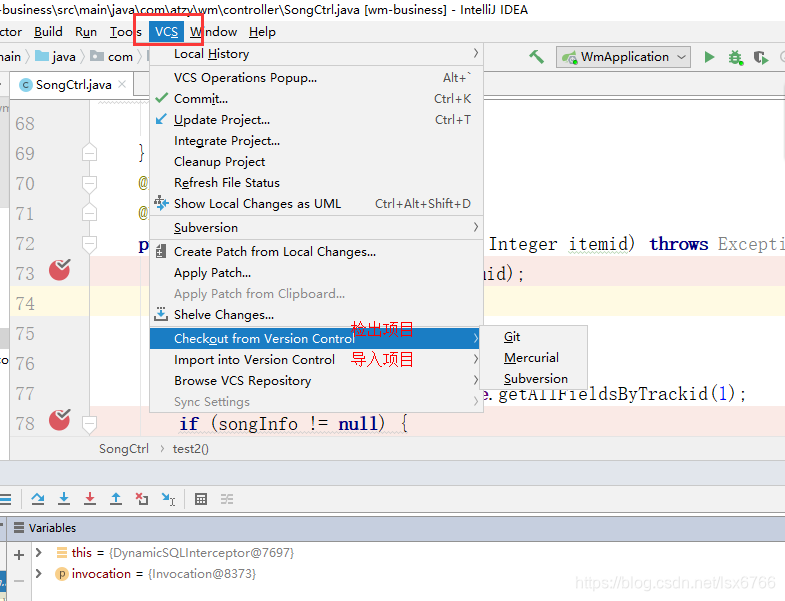Collapse code fold marker at line 78
Screen dimensions: 785x601
pos(89,424)
